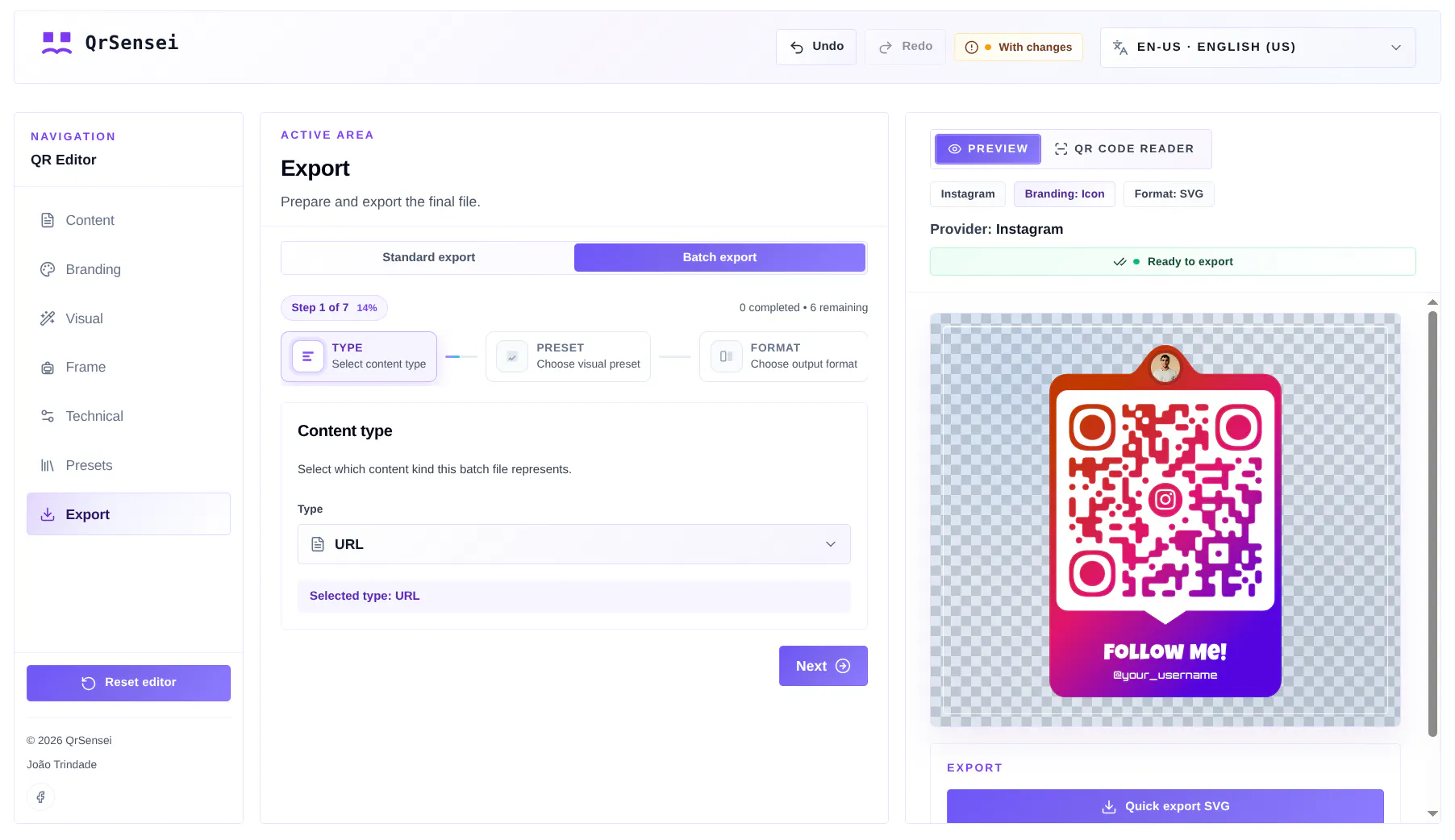
Task: Click the Facebook icon in footer
Action: click(x=40, y=796)
